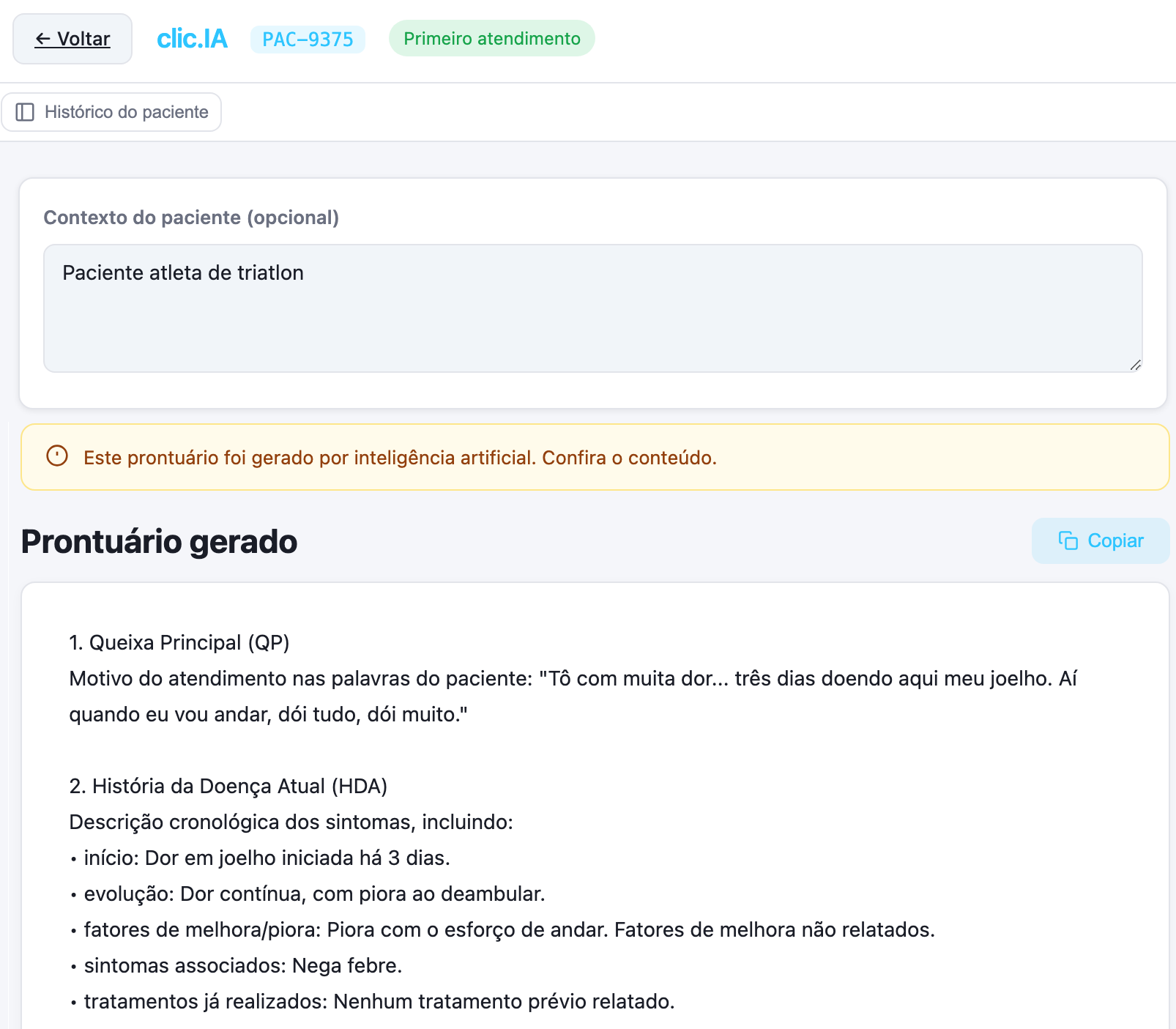This screenshot has height=1029, width=1176.
Task: Click the 'início: Dor em joelho' bullet
Action: click(x=260, y=858)
